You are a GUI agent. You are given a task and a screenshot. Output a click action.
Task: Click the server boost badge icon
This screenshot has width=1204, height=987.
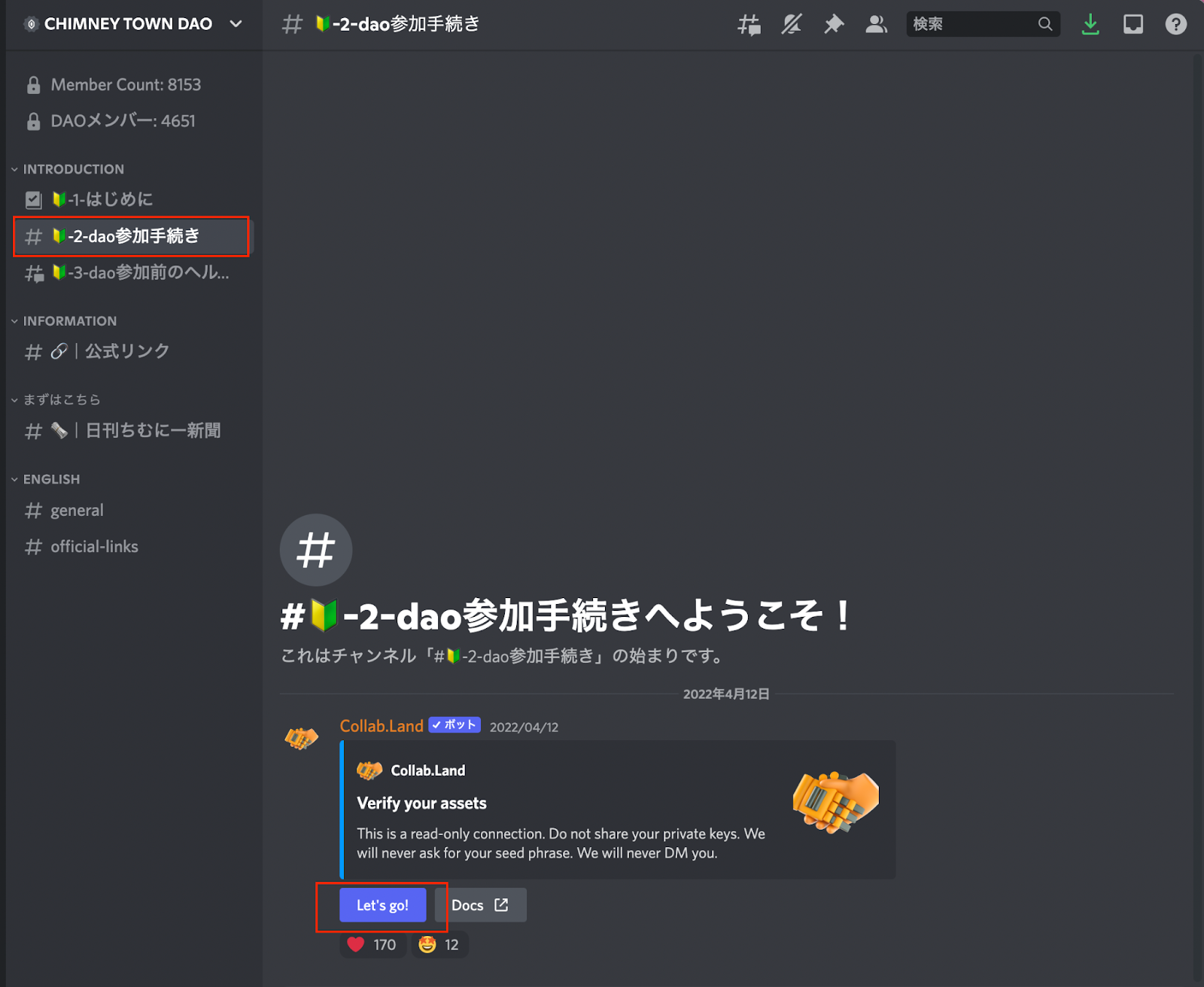pos(31,24)
